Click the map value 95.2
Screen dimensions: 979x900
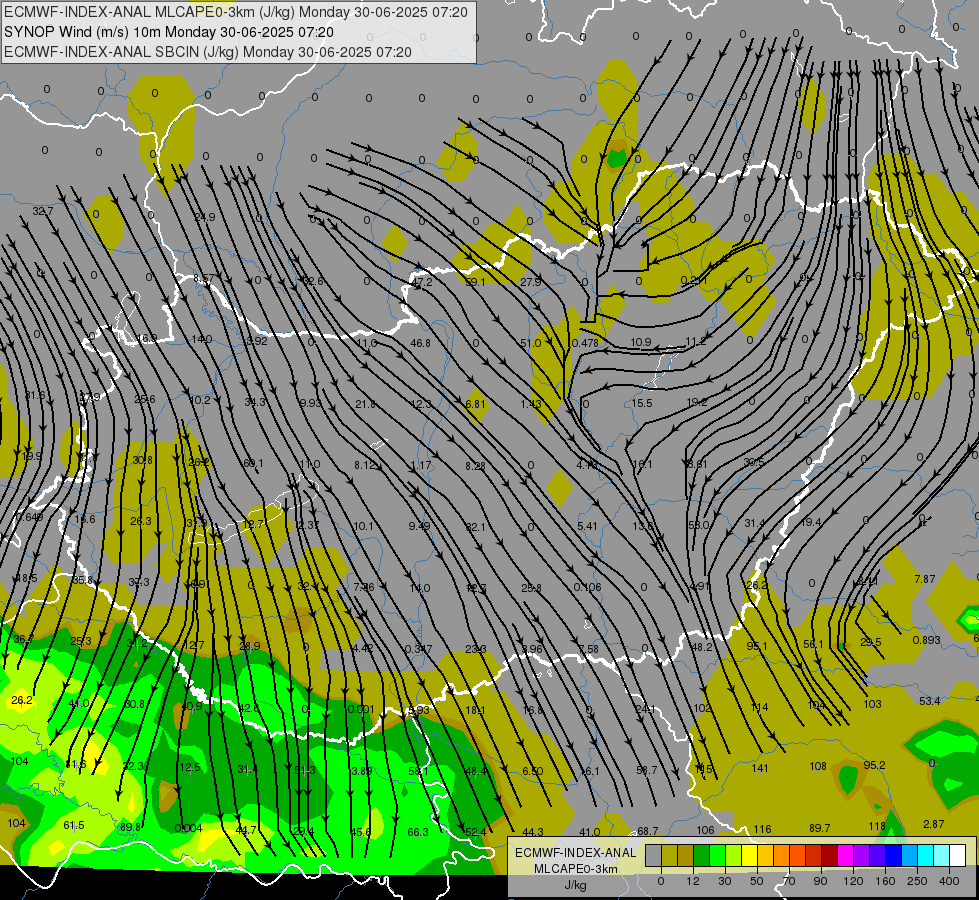pos(874,765)
